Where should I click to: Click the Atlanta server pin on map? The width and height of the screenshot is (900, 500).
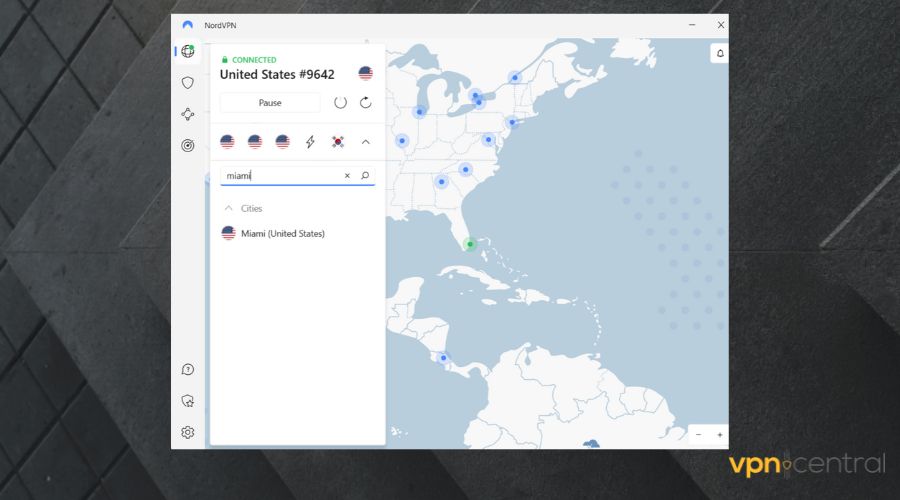tap(441, 182)
